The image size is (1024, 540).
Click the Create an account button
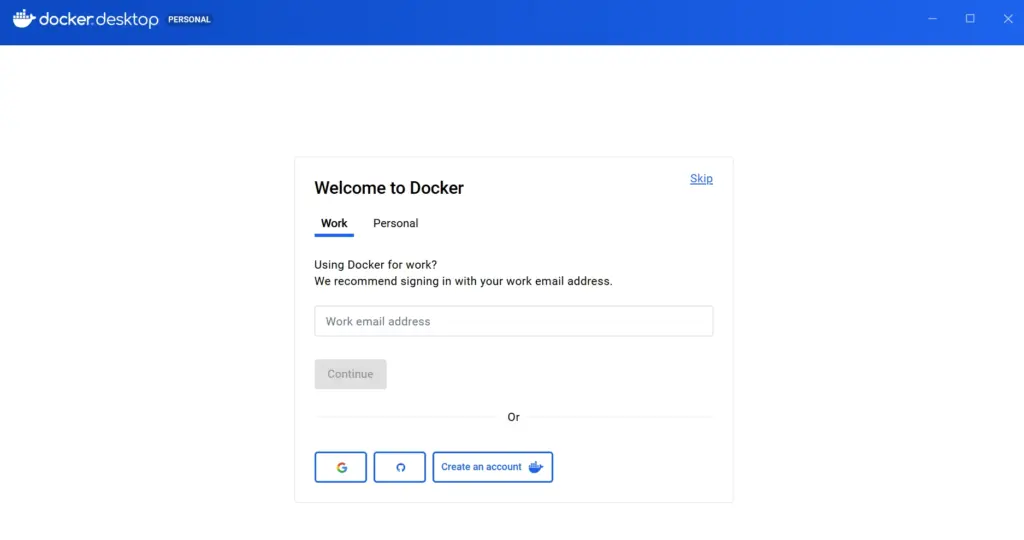pyautogui.click(x=492, y=467)
